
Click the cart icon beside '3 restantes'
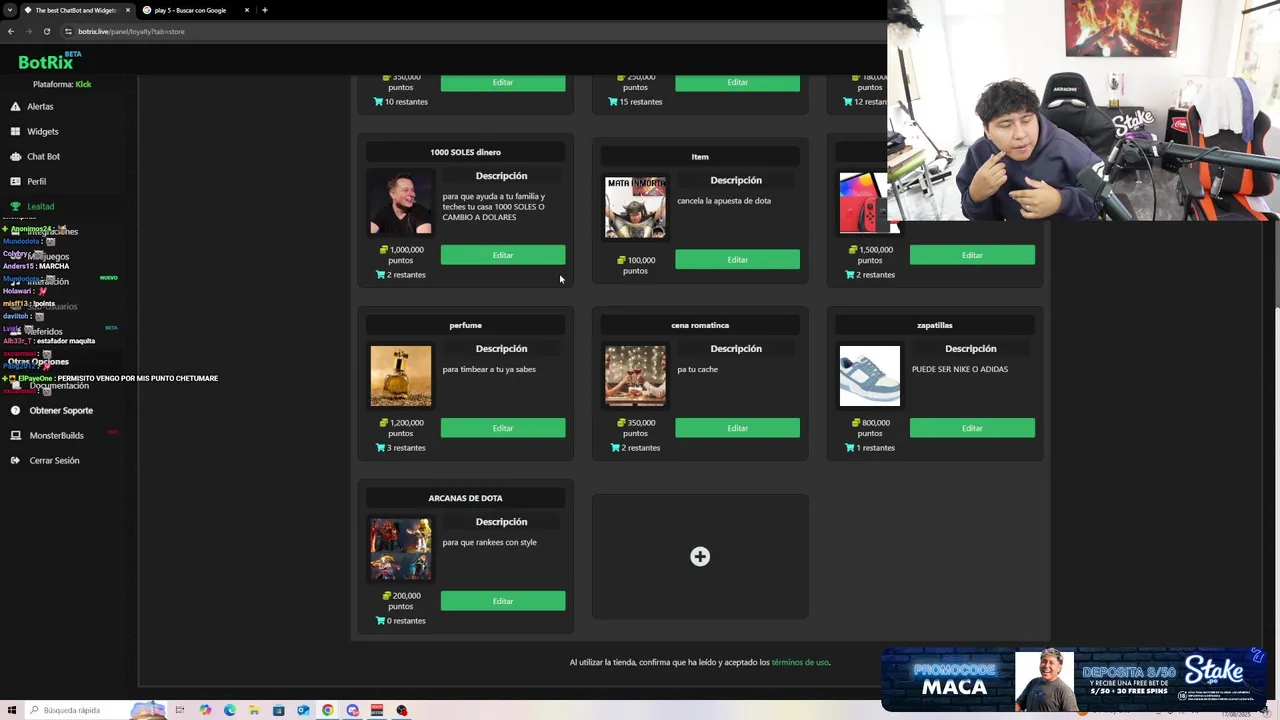[x=380, y=447]
